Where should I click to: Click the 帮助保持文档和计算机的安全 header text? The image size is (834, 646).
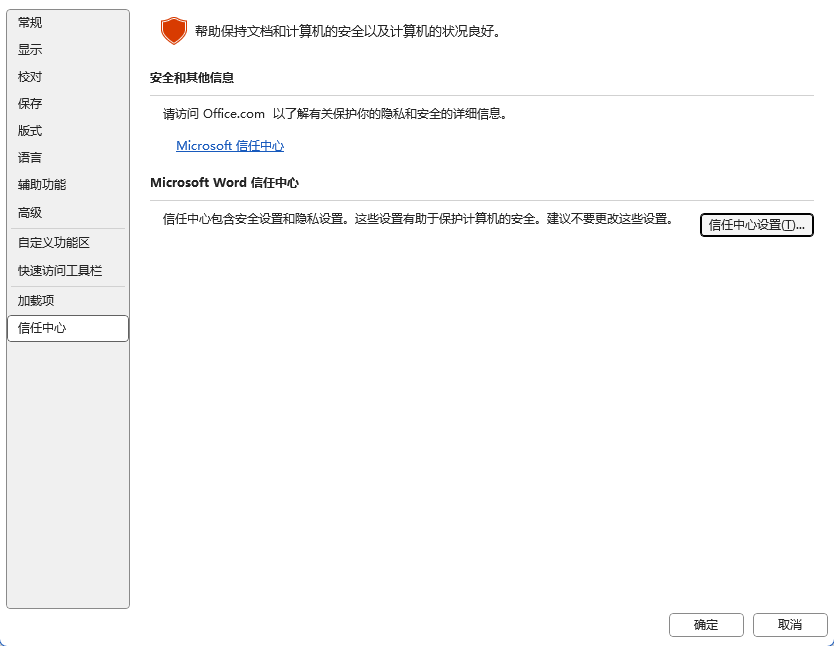click(348, 31)
